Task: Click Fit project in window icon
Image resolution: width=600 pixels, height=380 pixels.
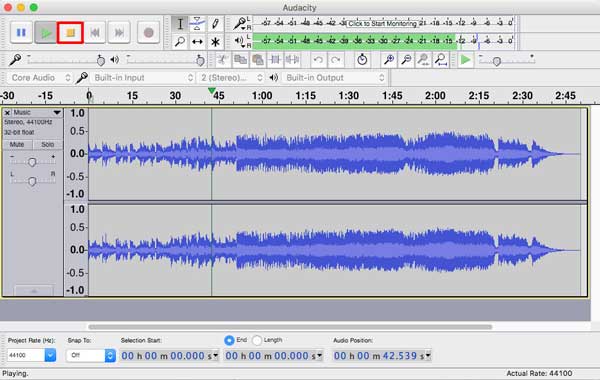Action: click(x=441, y=60)
